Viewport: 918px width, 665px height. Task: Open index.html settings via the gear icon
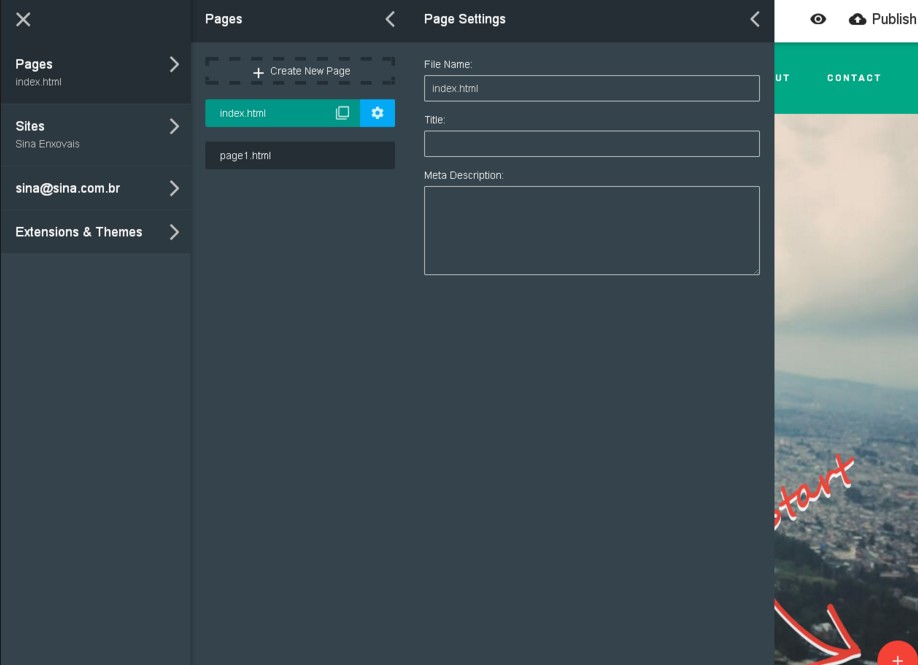377,113
